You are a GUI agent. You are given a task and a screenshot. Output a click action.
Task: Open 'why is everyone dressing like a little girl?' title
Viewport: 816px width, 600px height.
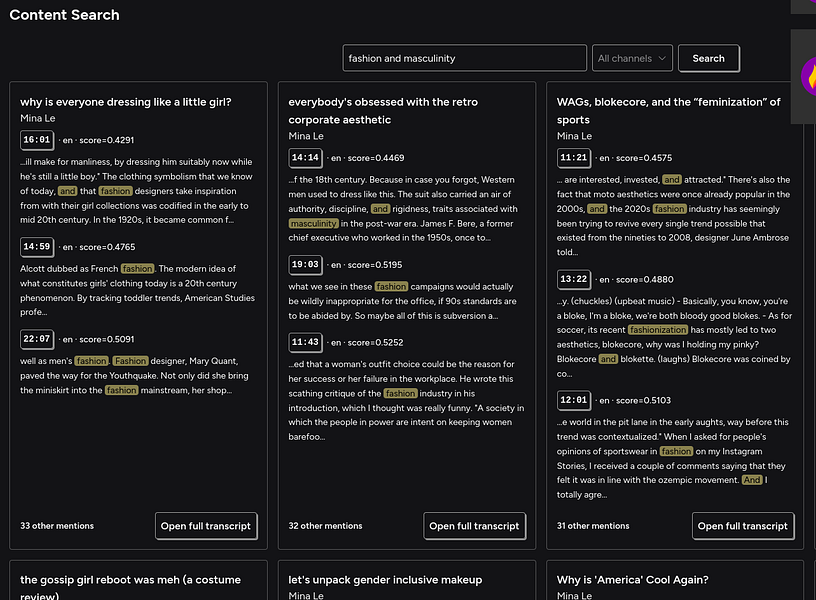(x=126, y=102)
